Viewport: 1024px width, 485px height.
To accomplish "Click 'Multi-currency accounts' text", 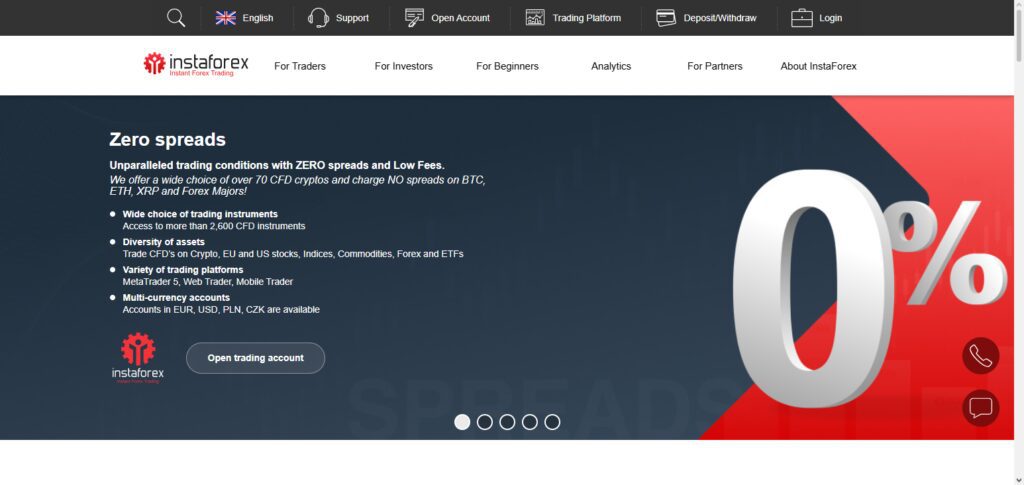I will tap(176, 298).
